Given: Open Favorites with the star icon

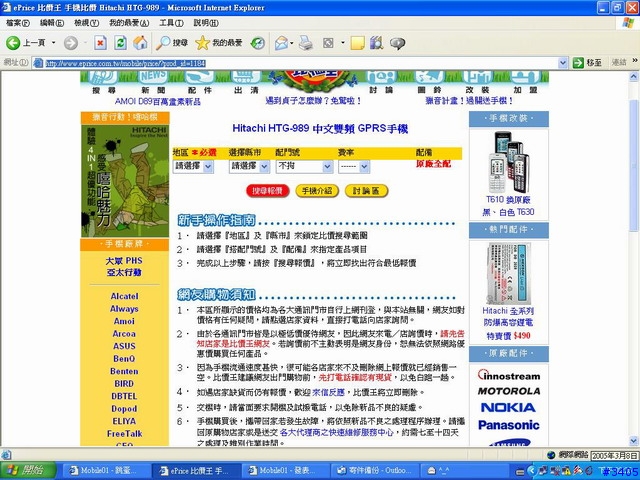Looking at the screenshot, I should [219, 43].
